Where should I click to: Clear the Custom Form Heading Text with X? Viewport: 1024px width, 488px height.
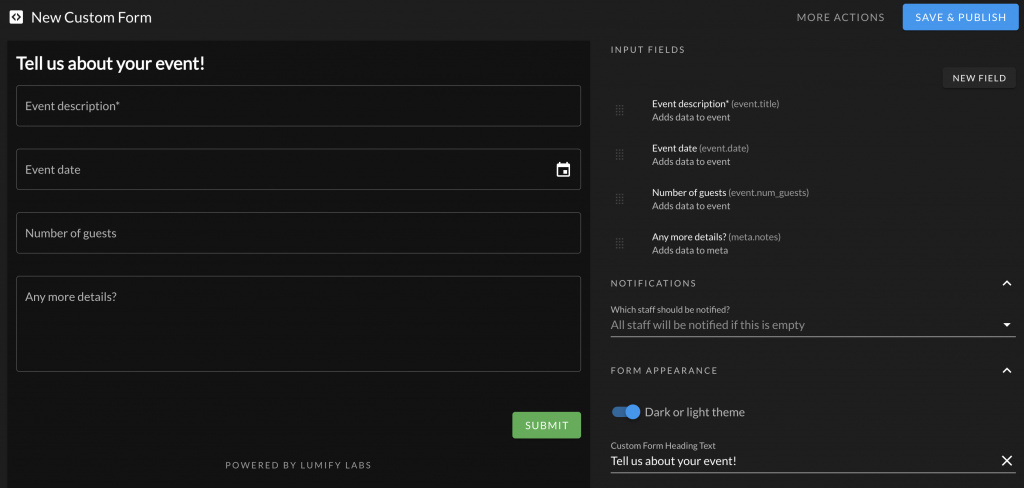point(1006,461)
